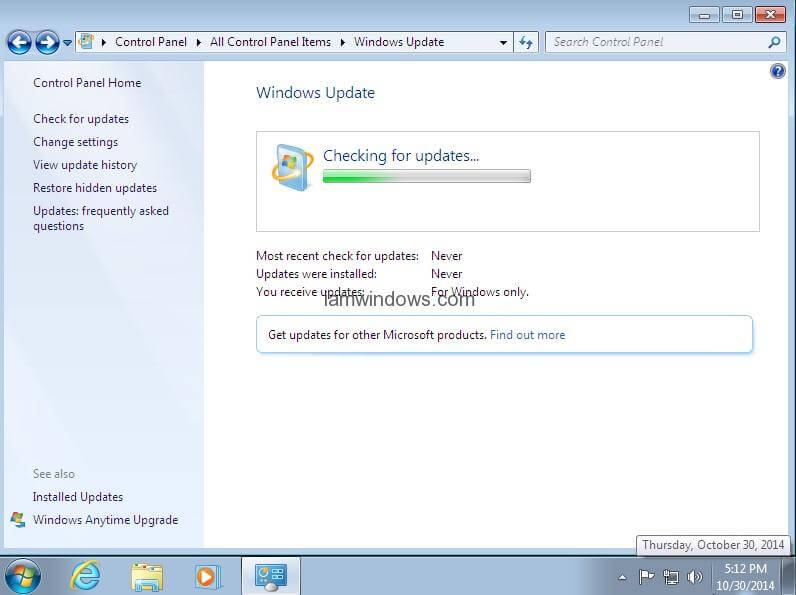Open View update history
796x595 pixels.
point(85,165)
